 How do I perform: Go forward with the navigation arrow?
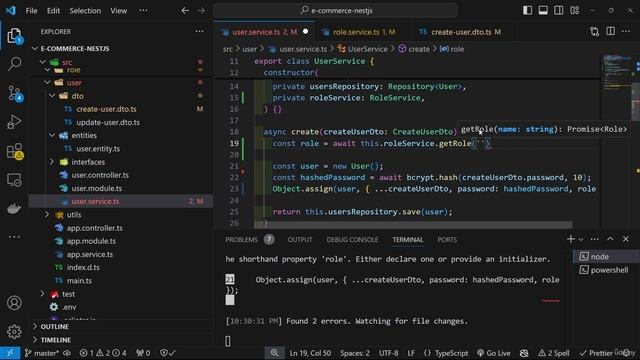(201, 11)
